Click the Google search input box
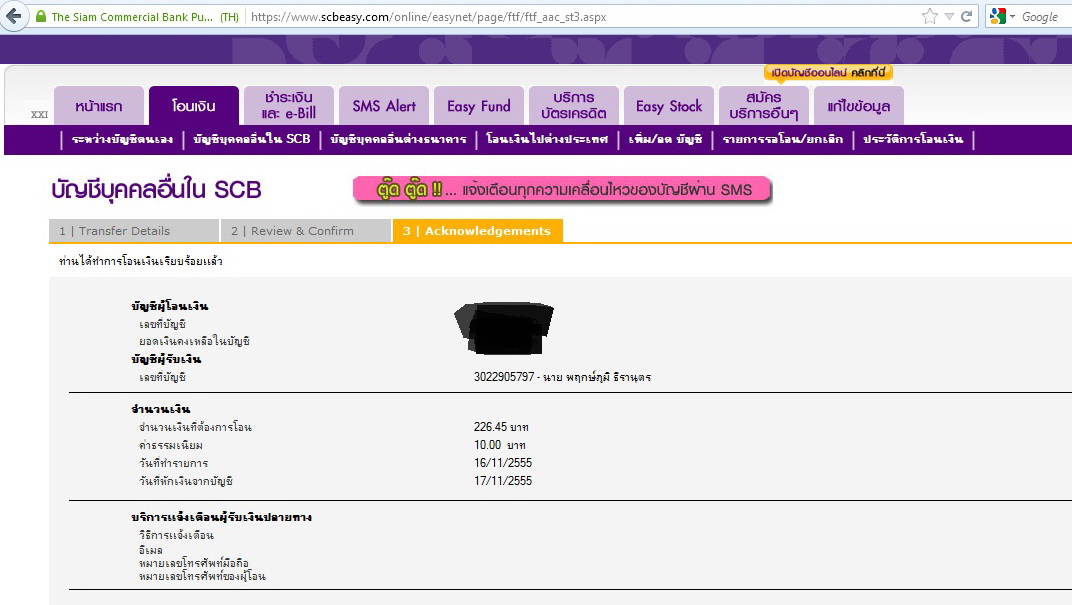The width and height of the screenshot is (1072, 605). click(x=1043, y=16)
